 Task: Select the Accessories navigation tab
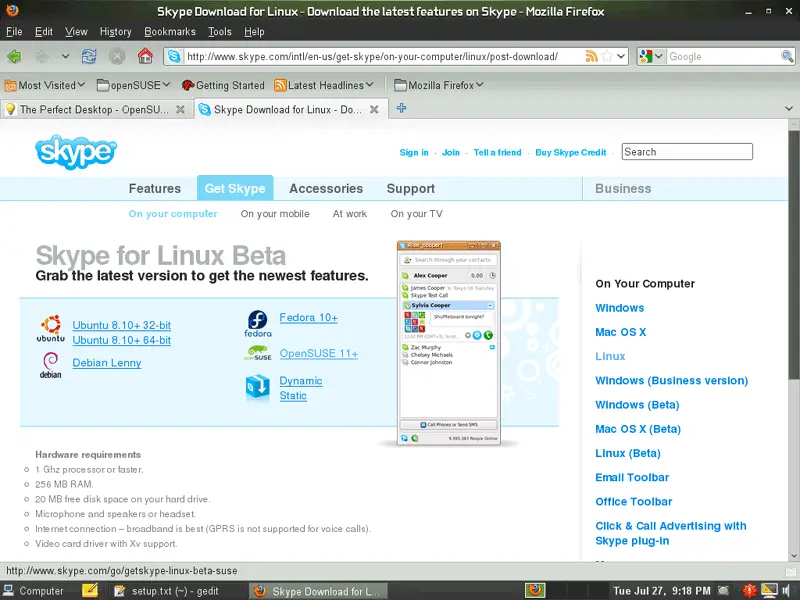(326, 189)
